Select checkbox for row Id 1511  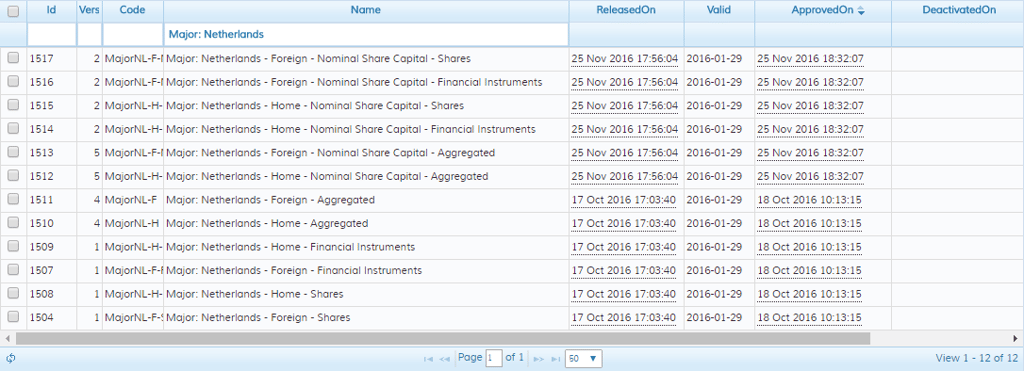[13, 199]
